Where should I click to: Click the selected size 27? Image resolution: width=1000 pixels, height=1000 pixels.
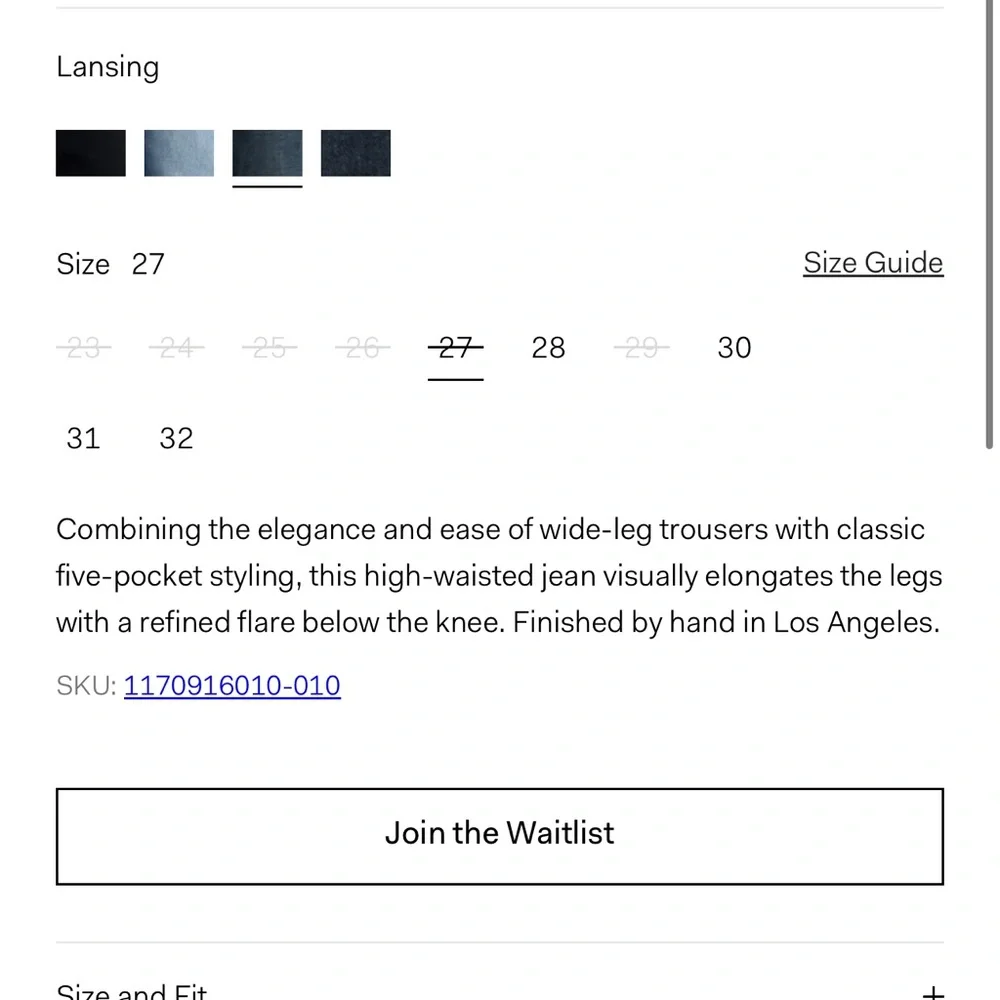455,348
